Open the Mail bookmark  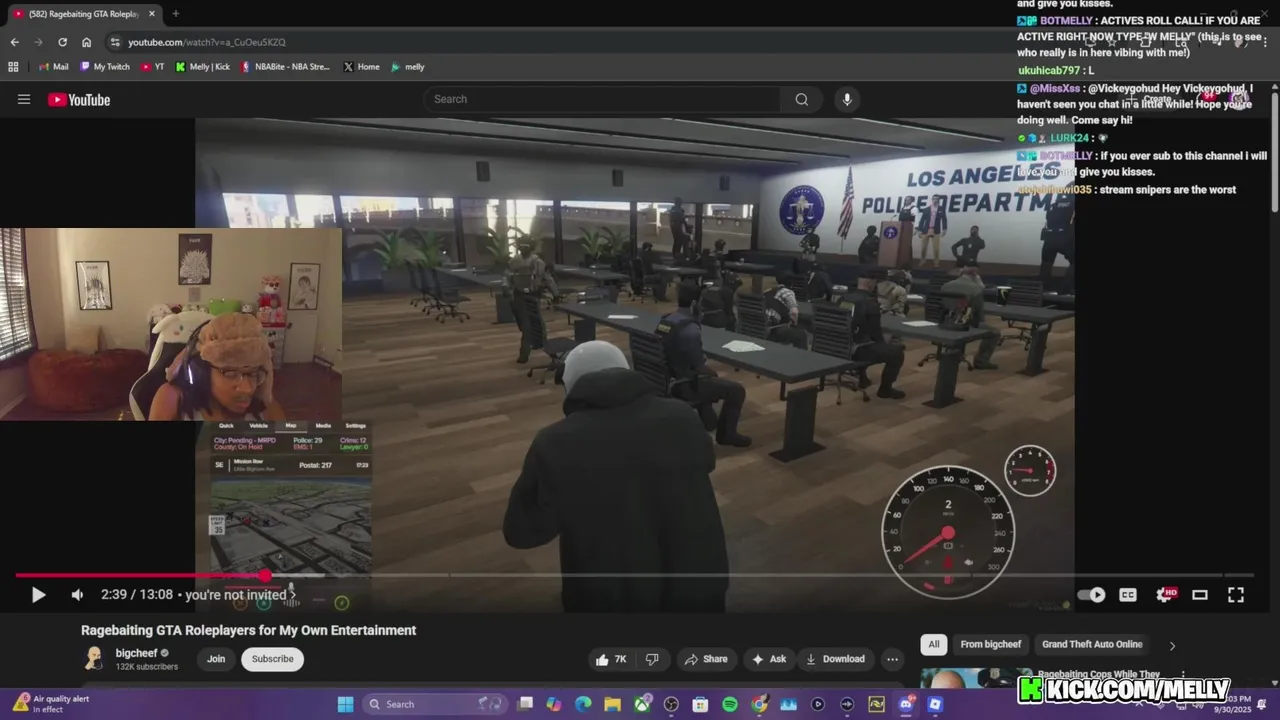[53, 67]
